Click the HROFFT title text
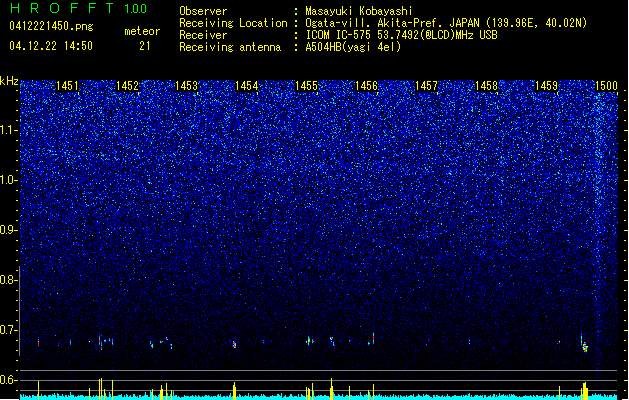Image resolution: width=629 pixels, height=400 pixels. [x=62, y=8]
